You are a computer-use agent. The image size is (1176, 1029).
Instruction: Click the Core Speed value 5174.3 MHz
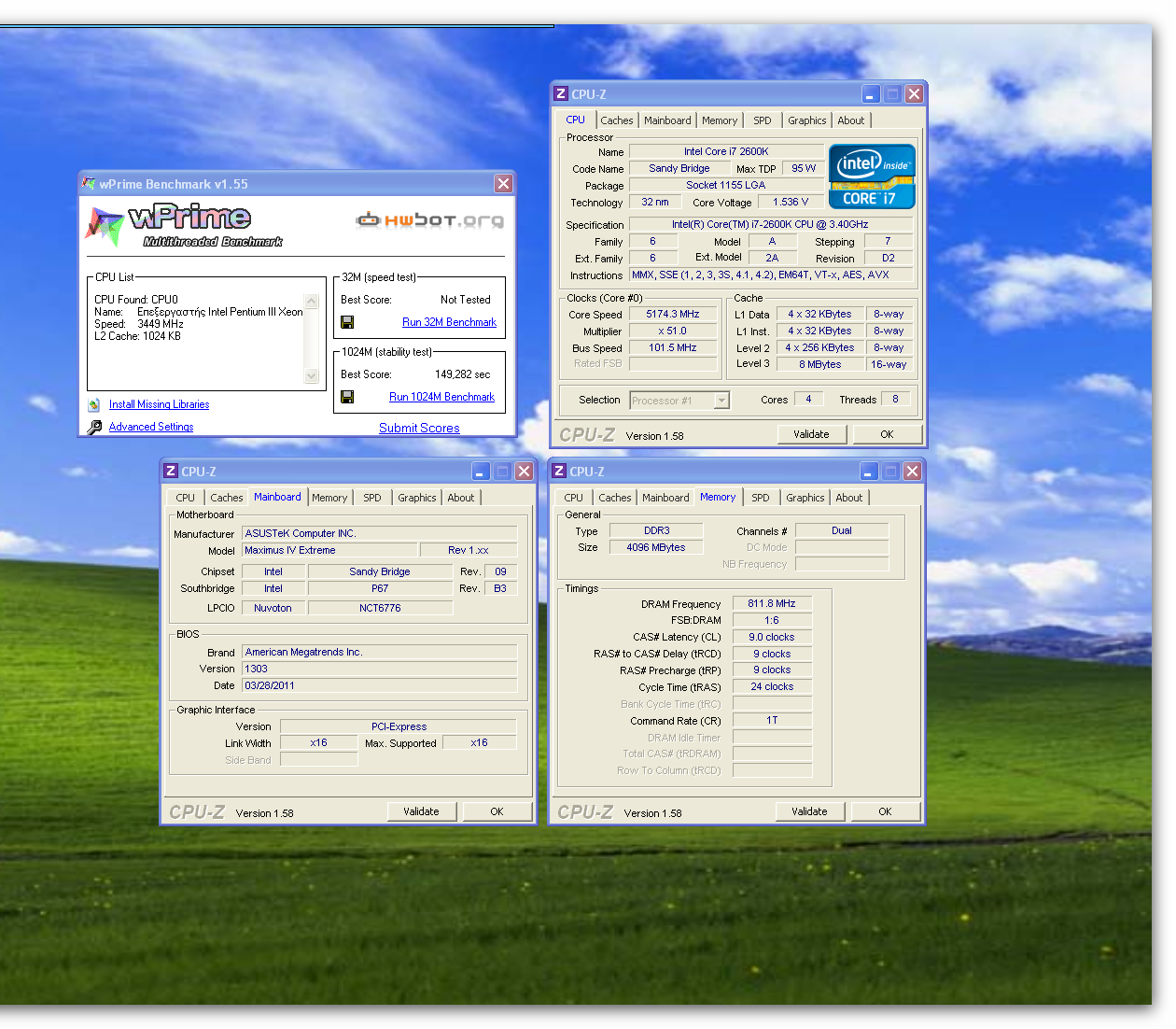coord(673,315)
